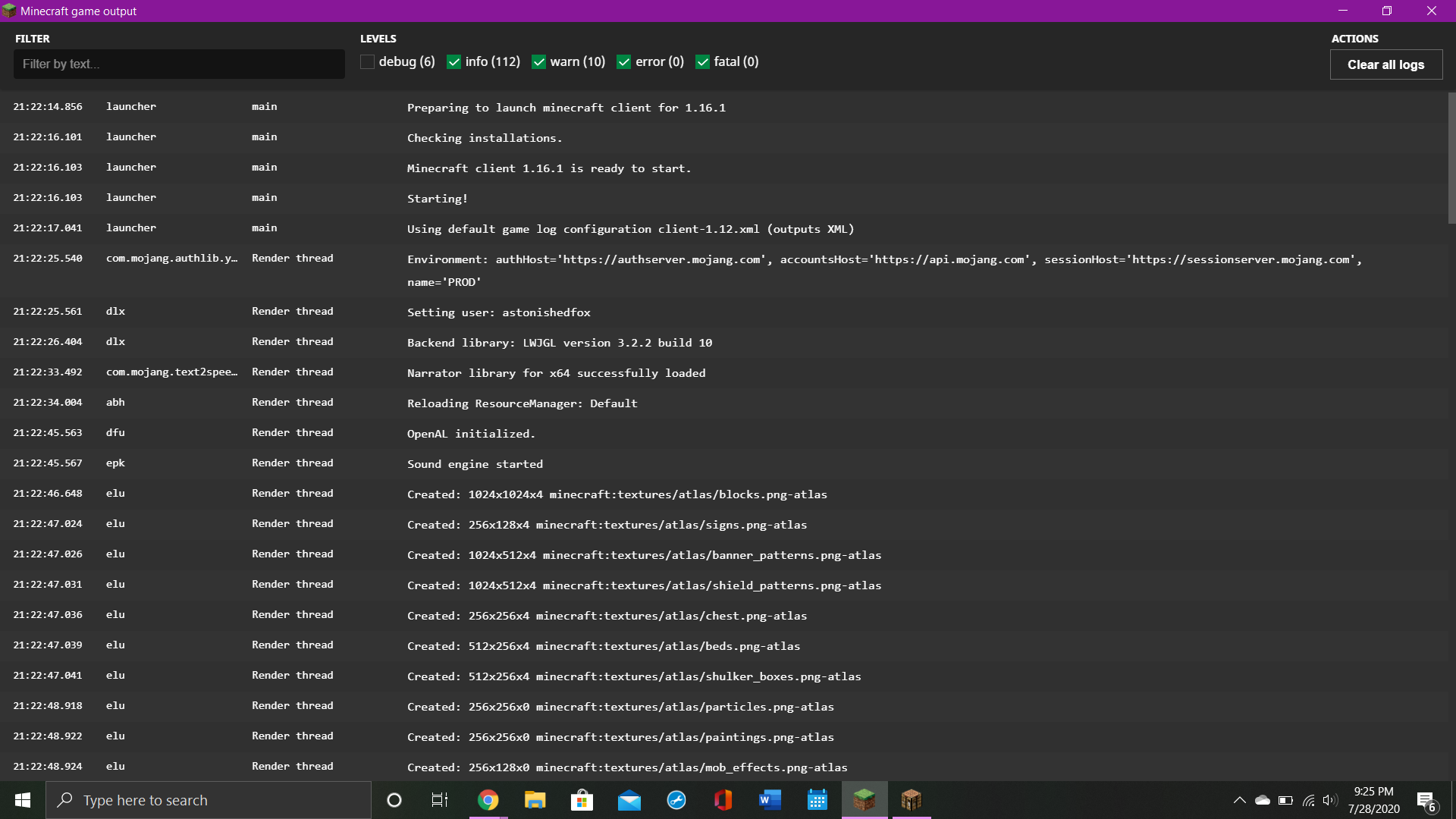Open Google Chrome from the taskbar
The height and width of the screenshot is (819, 1456).
[x=488, y=800]
